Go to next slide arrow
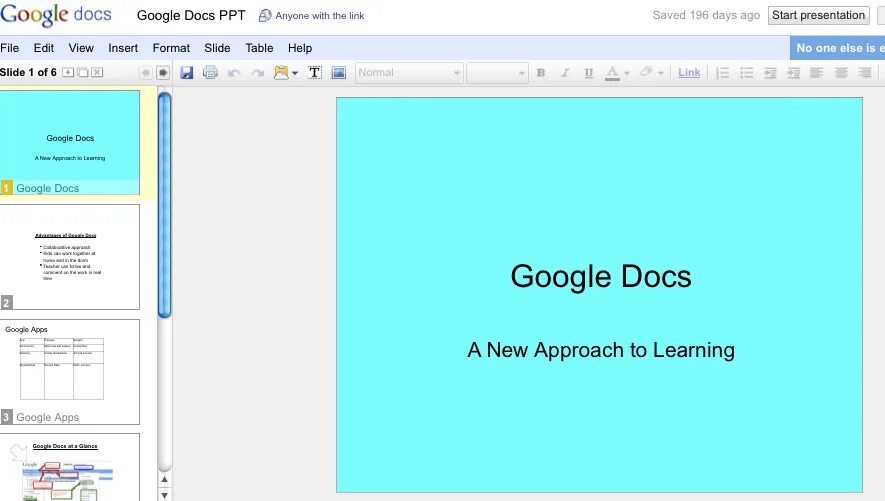 click(163, 72)
